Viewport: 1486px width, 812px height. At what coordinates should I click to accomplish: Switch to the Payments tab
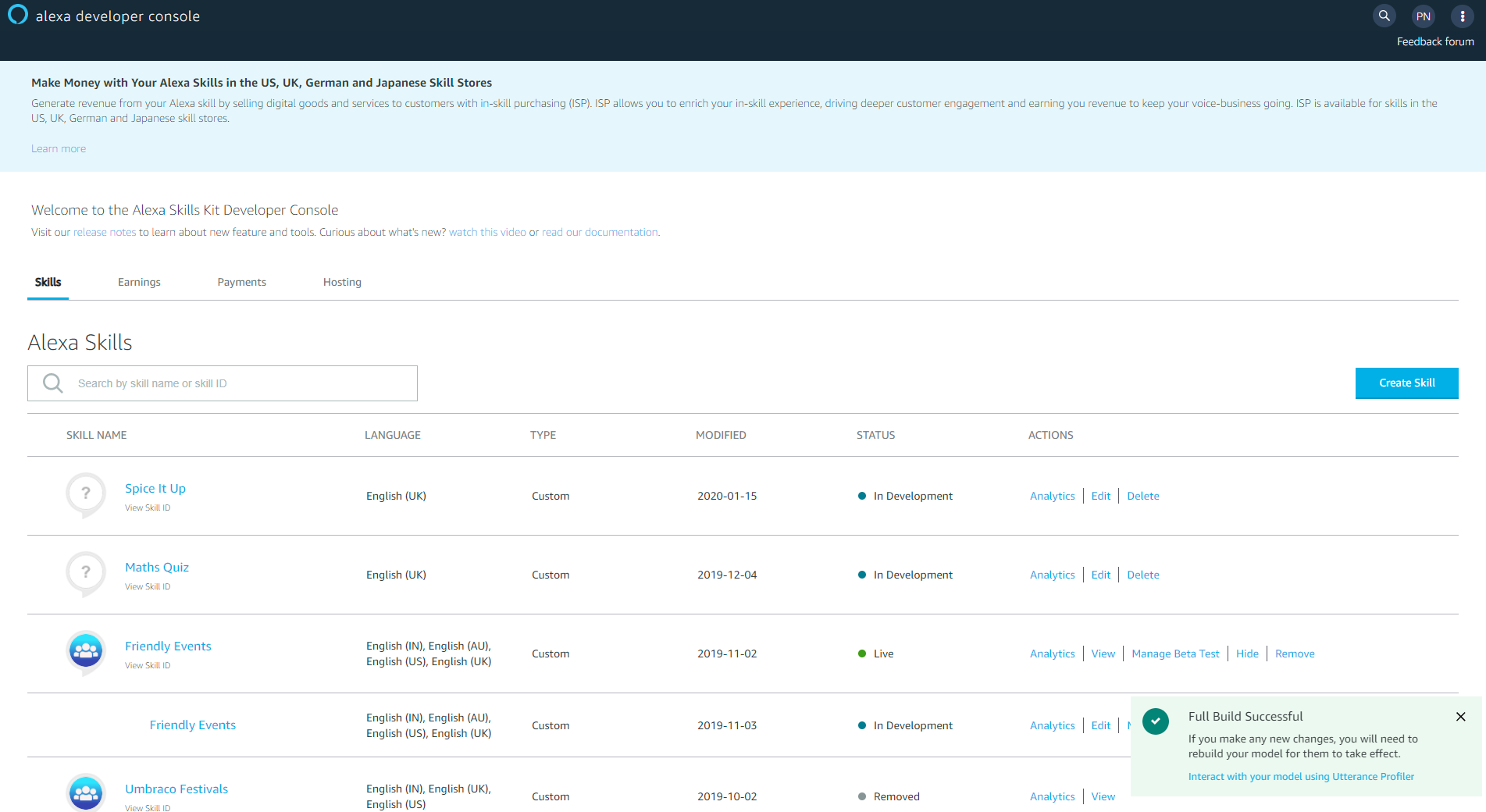(242, 282)
